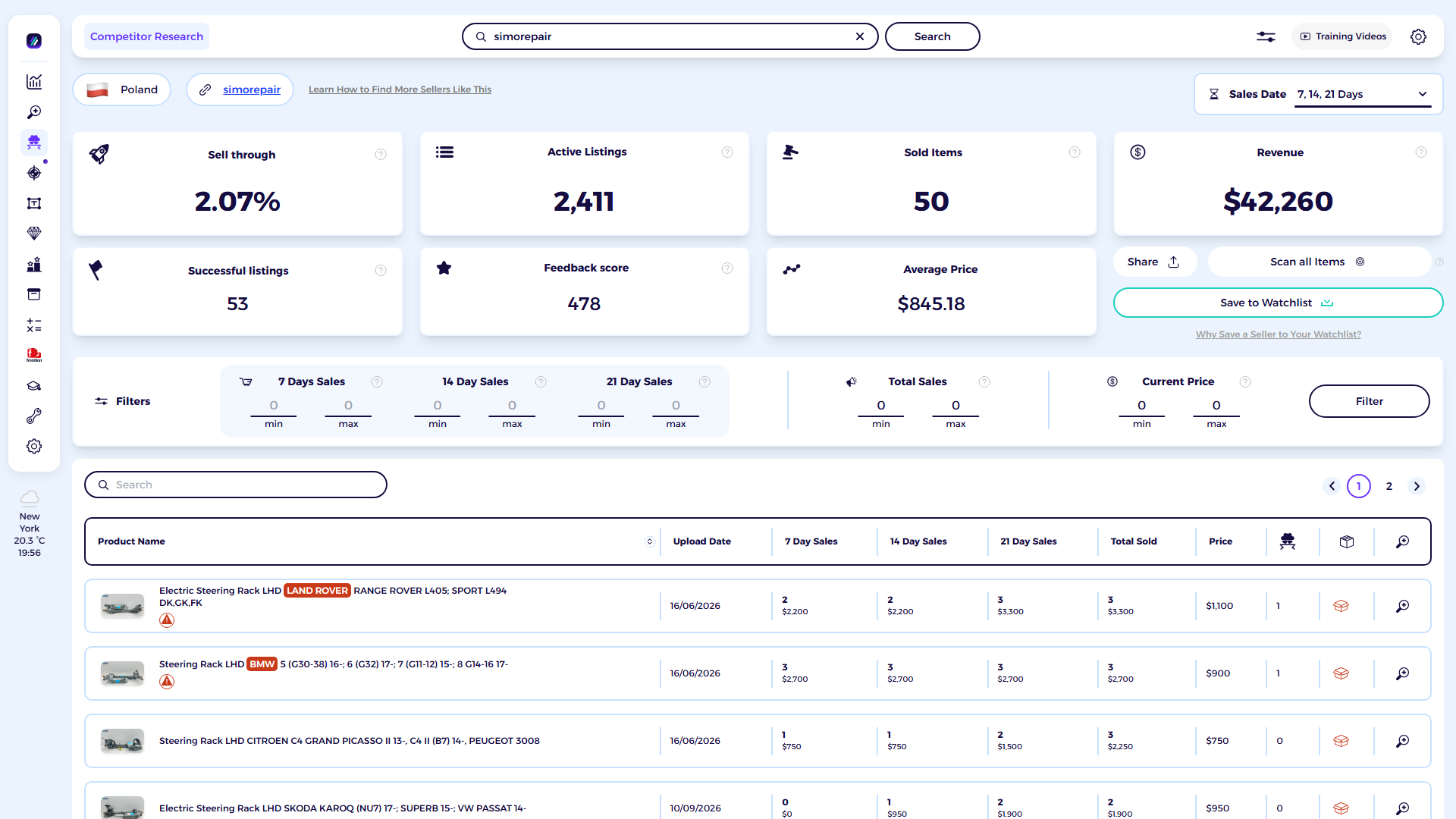Click Save to Watchlist button
The height and width of the screenshot is (819, 1456).
(1278, 303)
